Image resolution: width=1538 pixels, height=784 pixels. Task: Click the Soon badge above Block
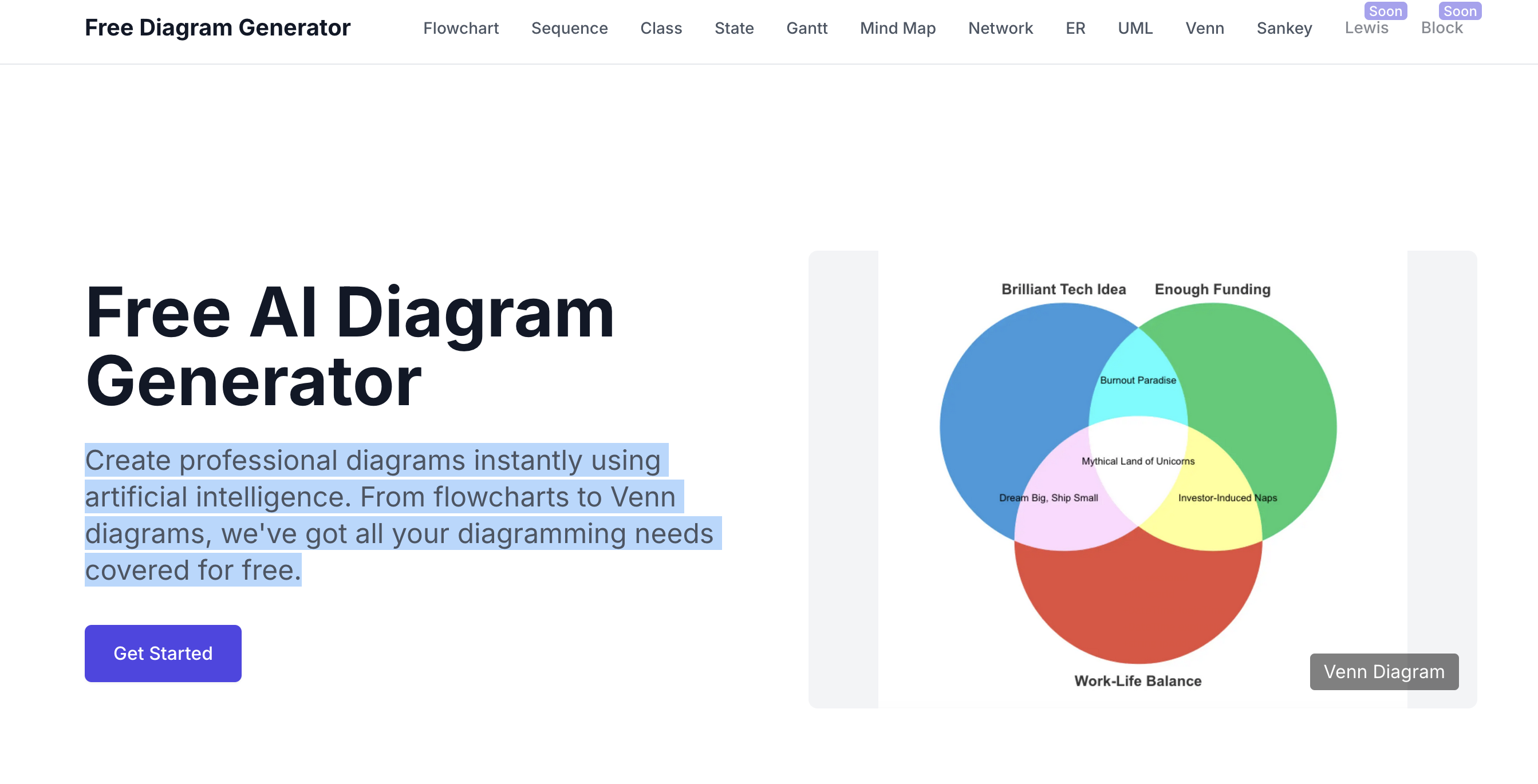[1460, 11]
